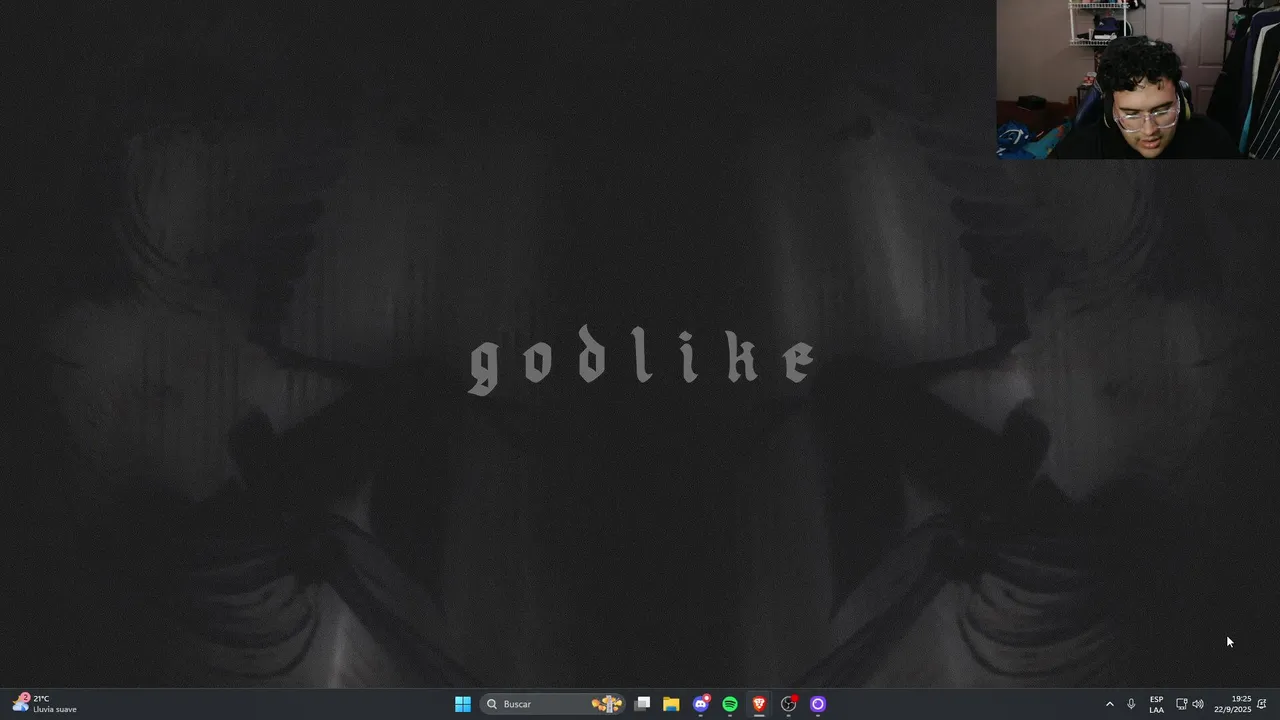This screenshot has width=1280, height=720.
Task: Click the webcam overlay video
Action: pyautogui.click(x=1138, y=79)
